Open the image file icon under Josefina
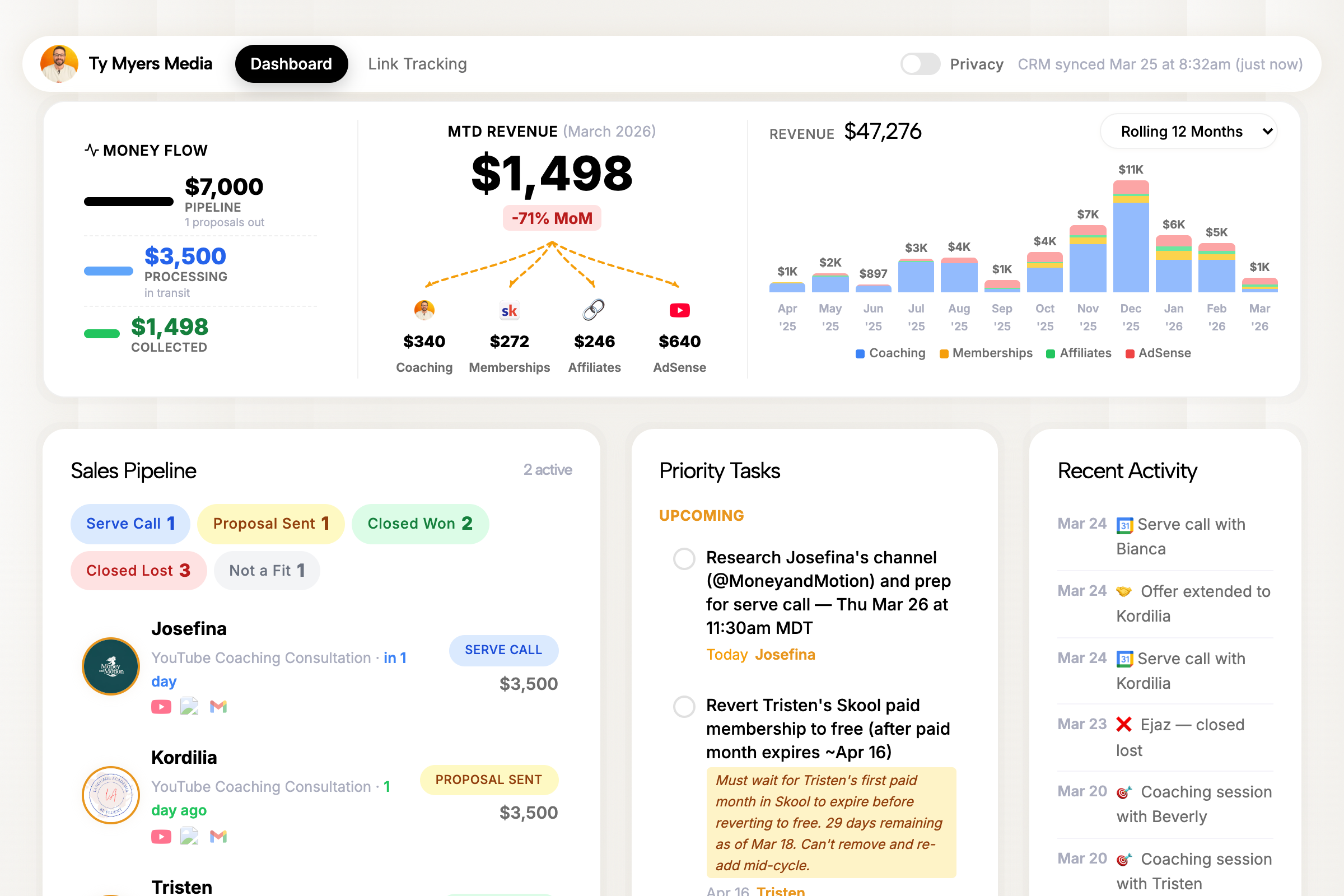Image resolution: width=1344 pixels, height=896 pixels. (190, 706)
